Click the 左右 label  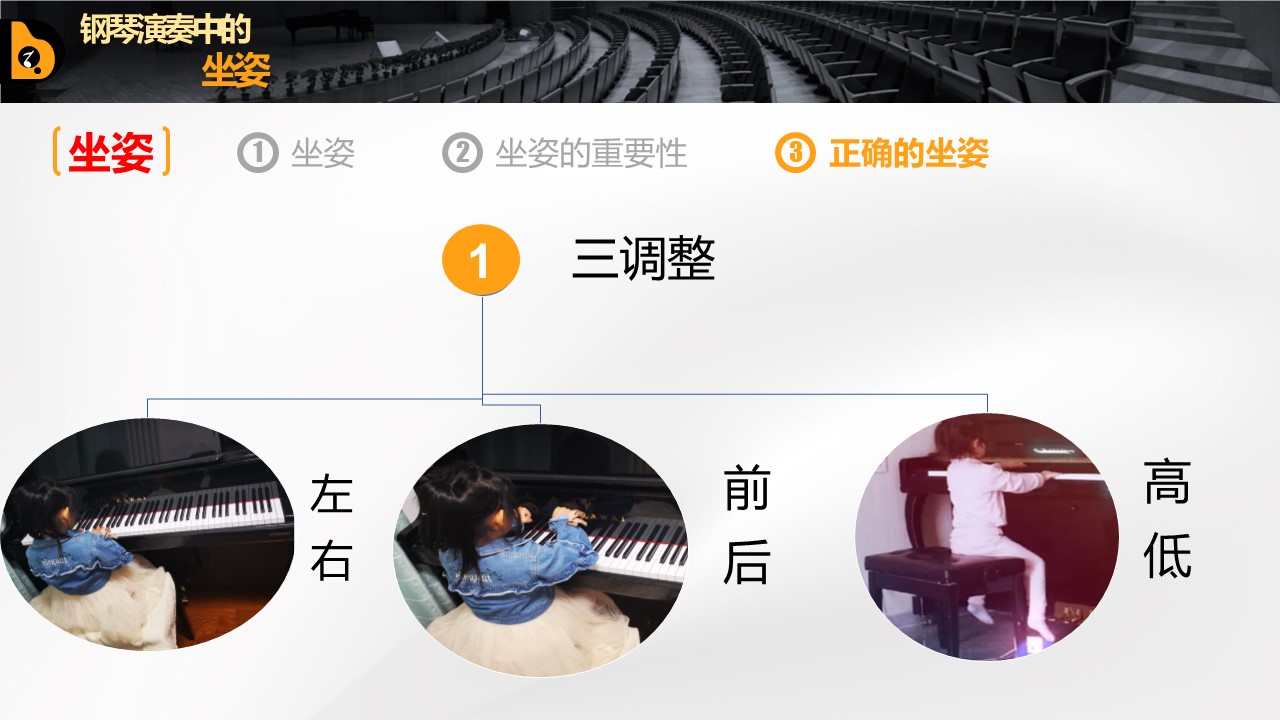[x=331, y=528]
